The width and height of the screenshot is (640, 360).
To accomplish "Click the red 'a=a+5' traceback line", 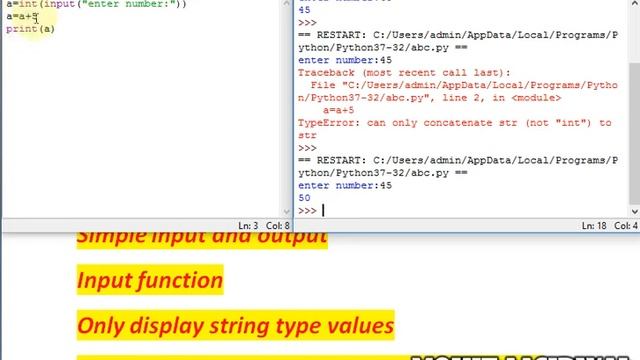I will (339, 110).
